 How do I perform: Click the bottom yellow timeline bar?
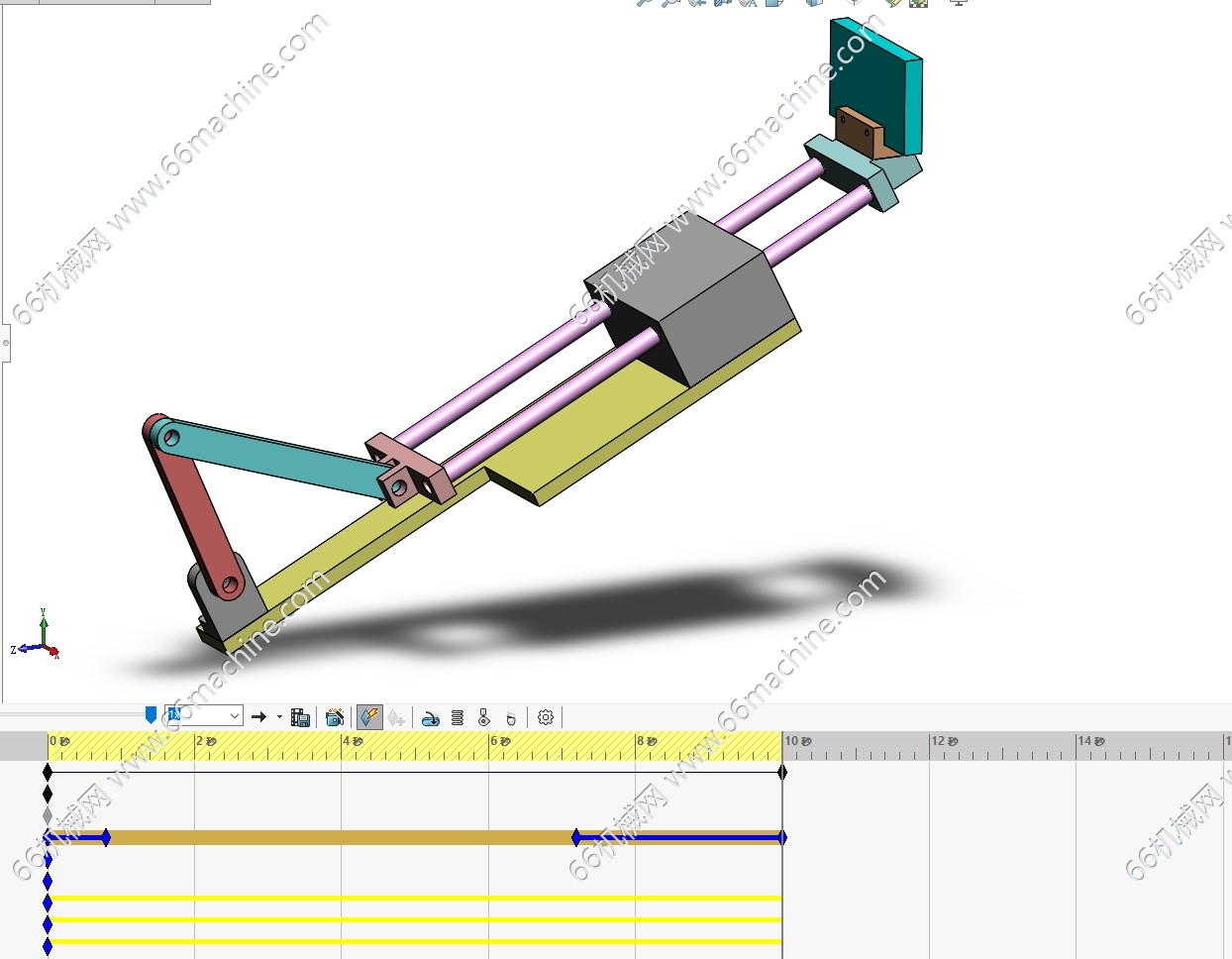415,942
